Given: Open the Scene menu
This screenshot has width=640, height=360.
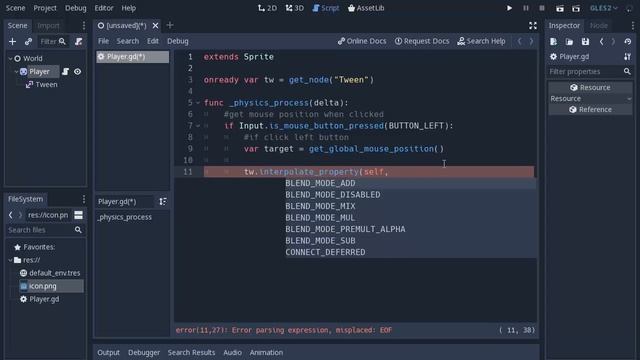Looking at the screenshot, I should [x=16, y=8].
